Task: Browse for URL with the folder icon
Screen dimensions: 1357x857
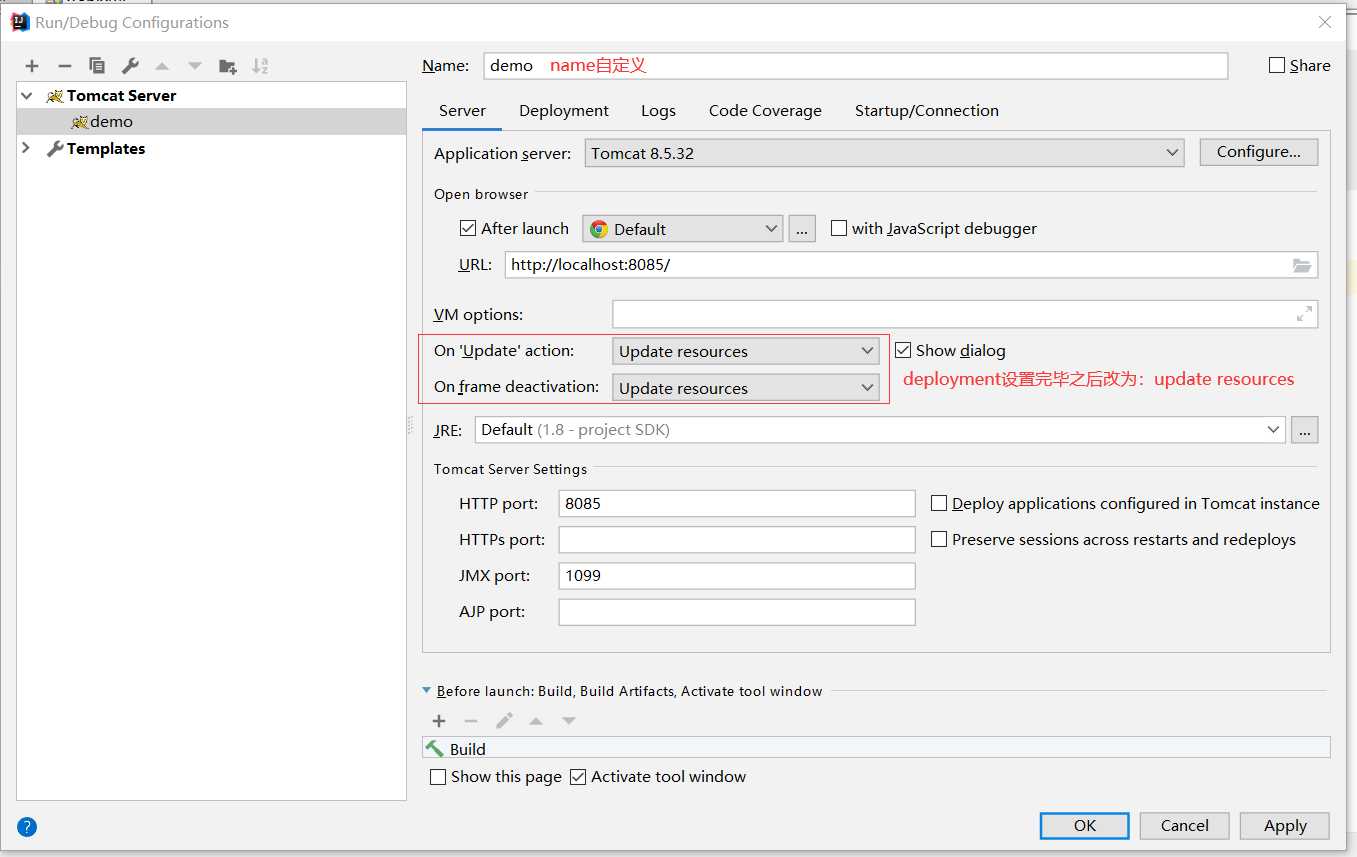Action: click(1301, 265)
